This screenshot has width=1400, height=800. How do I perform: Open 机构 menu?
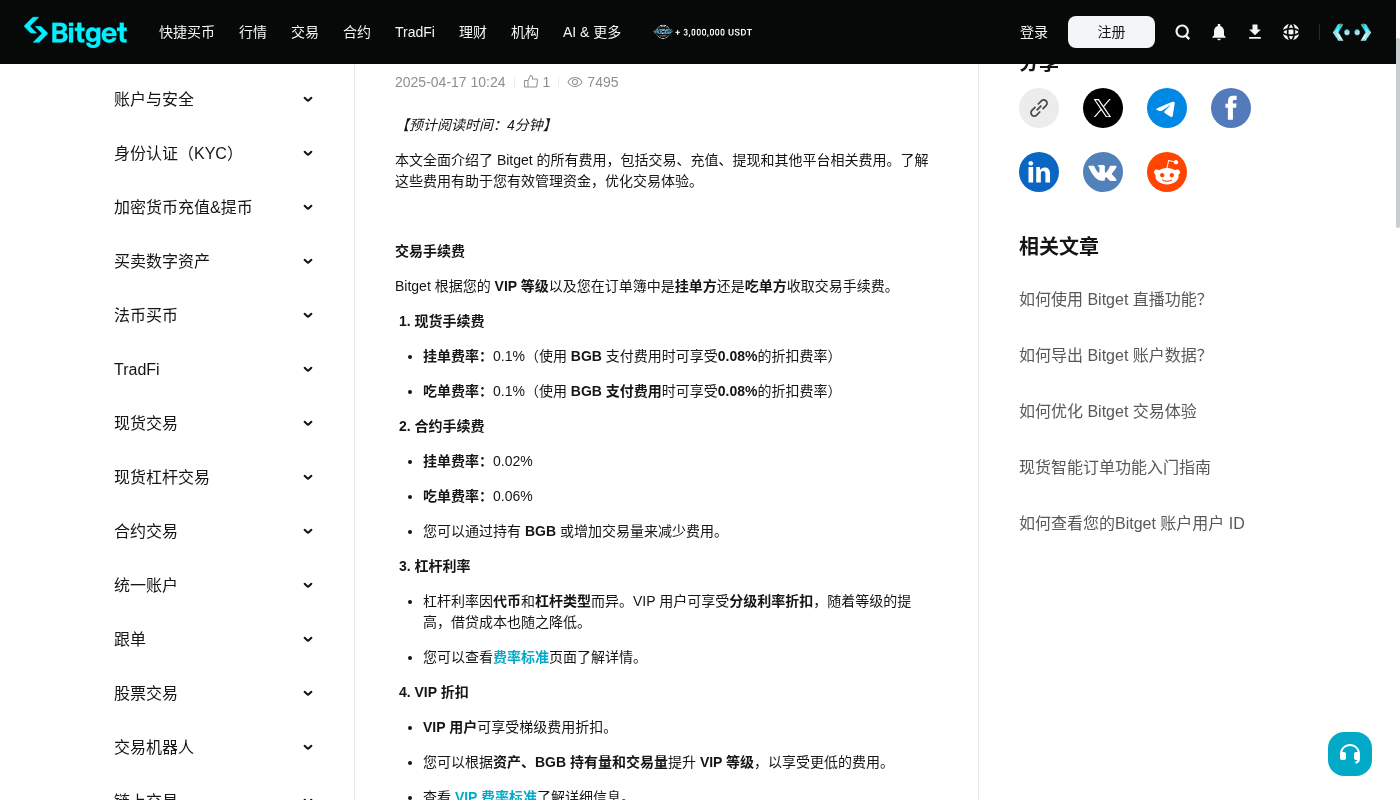(525, 32)
